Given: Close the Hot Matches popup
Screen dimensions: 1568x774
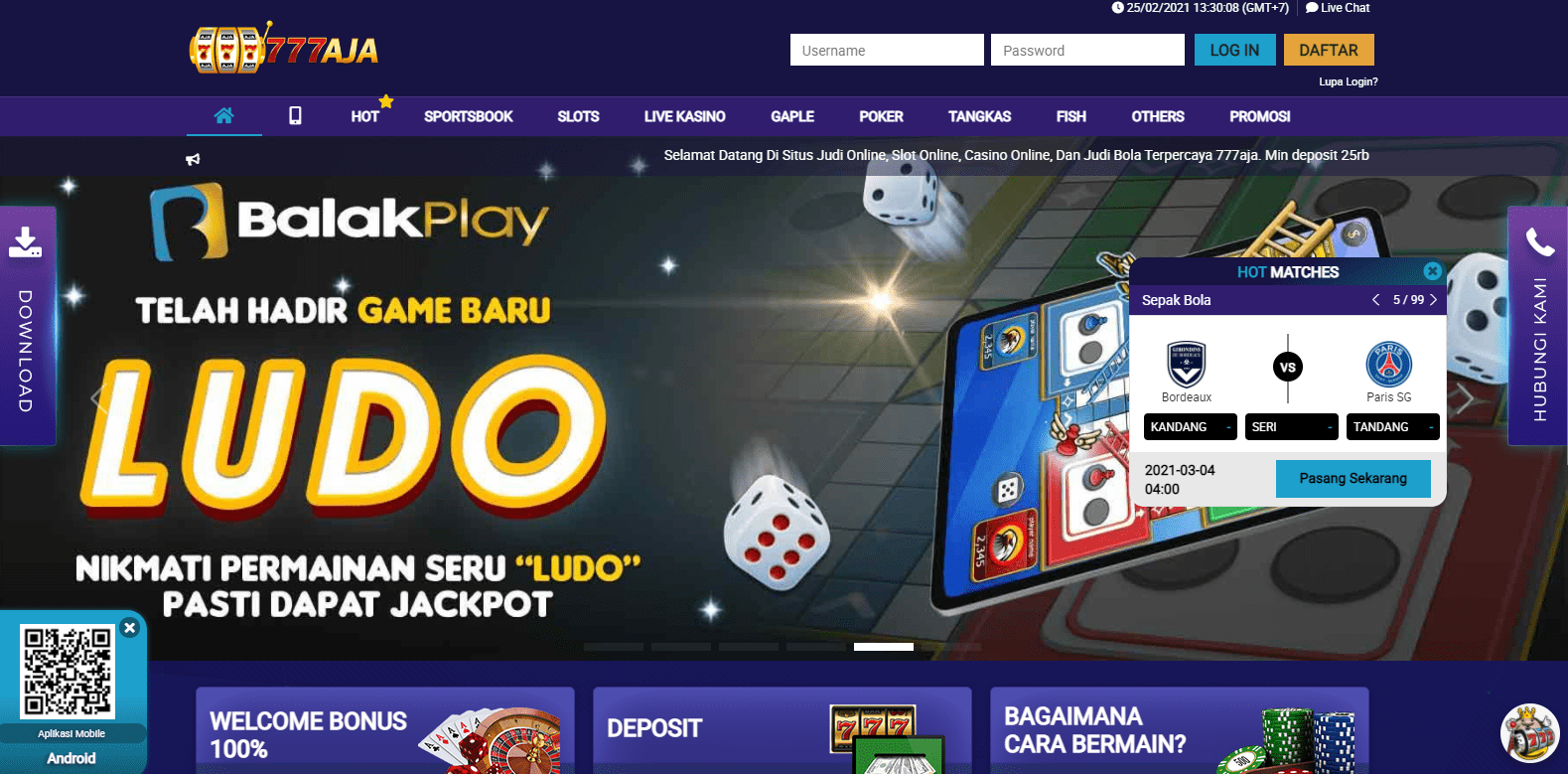Looking at the screenshot, I should tap(1432, 270).
